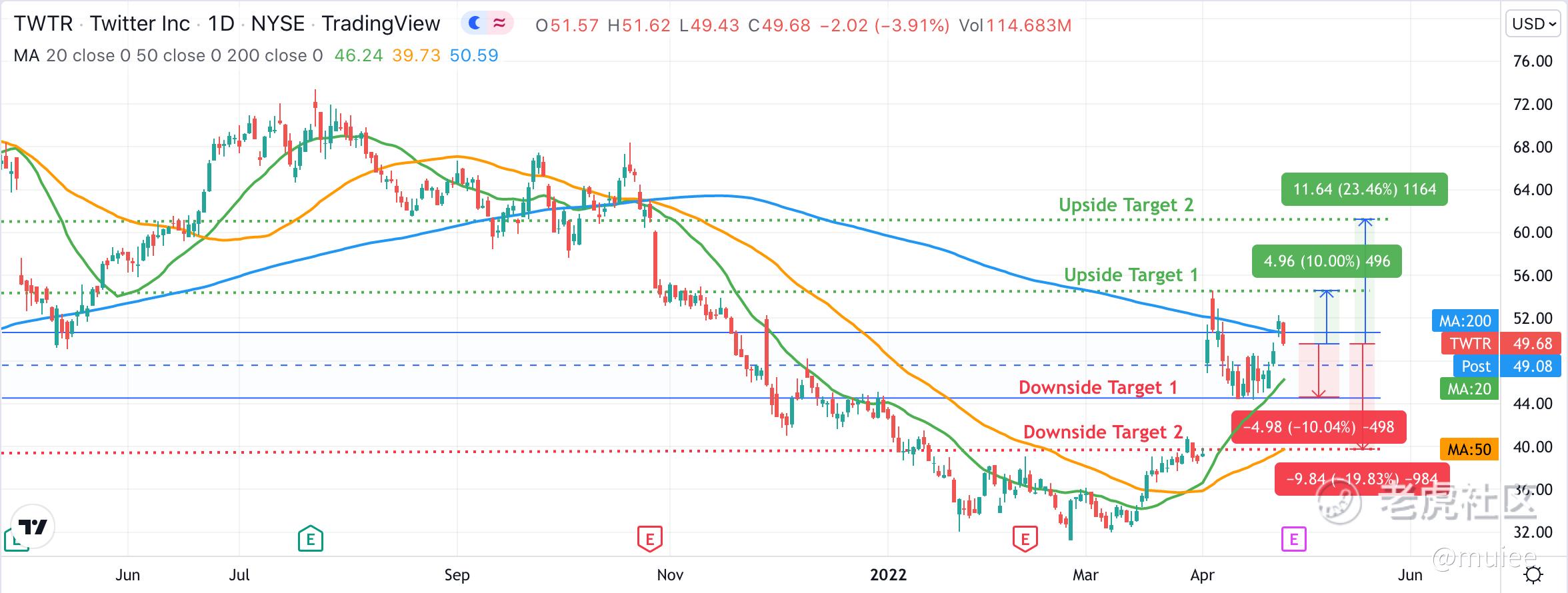Open chart settings gear icon
1568x593 pixels.
coord(1533,574)
